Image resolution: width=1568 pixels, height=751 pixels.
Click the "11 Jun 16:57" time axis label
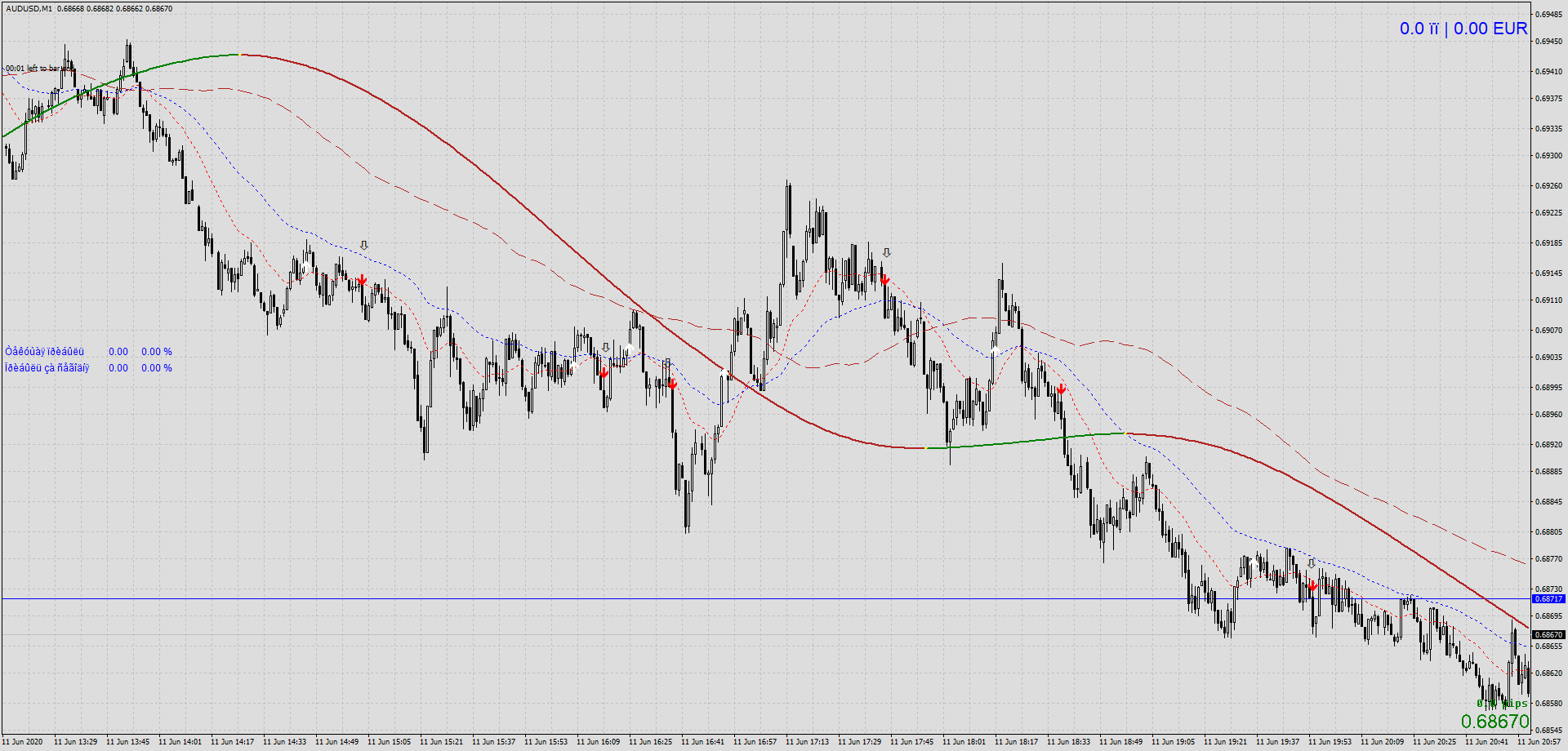click(x=755, y=742)
